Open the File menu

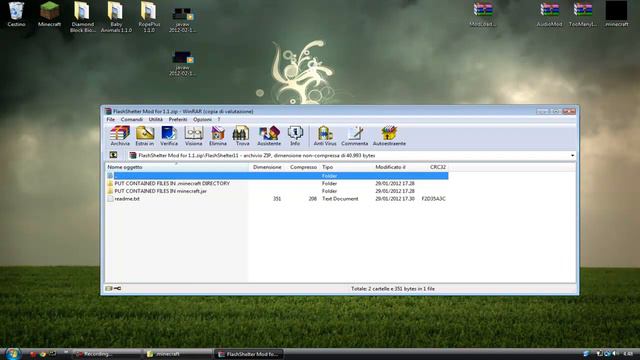click(111, 120)
